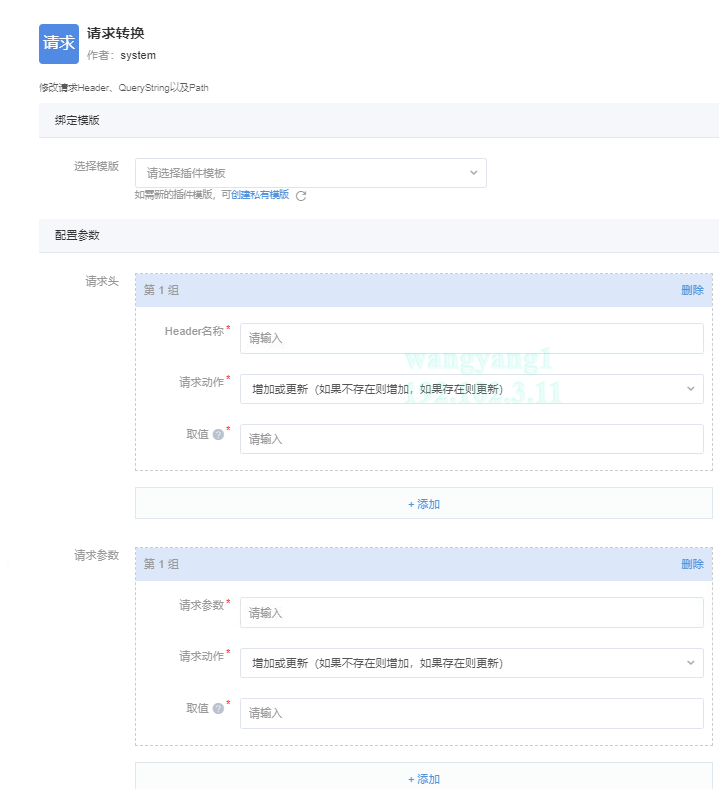Delete group 1 in the 请求参数 section
This screenshot has height=799, width=719.
(692, 564)
